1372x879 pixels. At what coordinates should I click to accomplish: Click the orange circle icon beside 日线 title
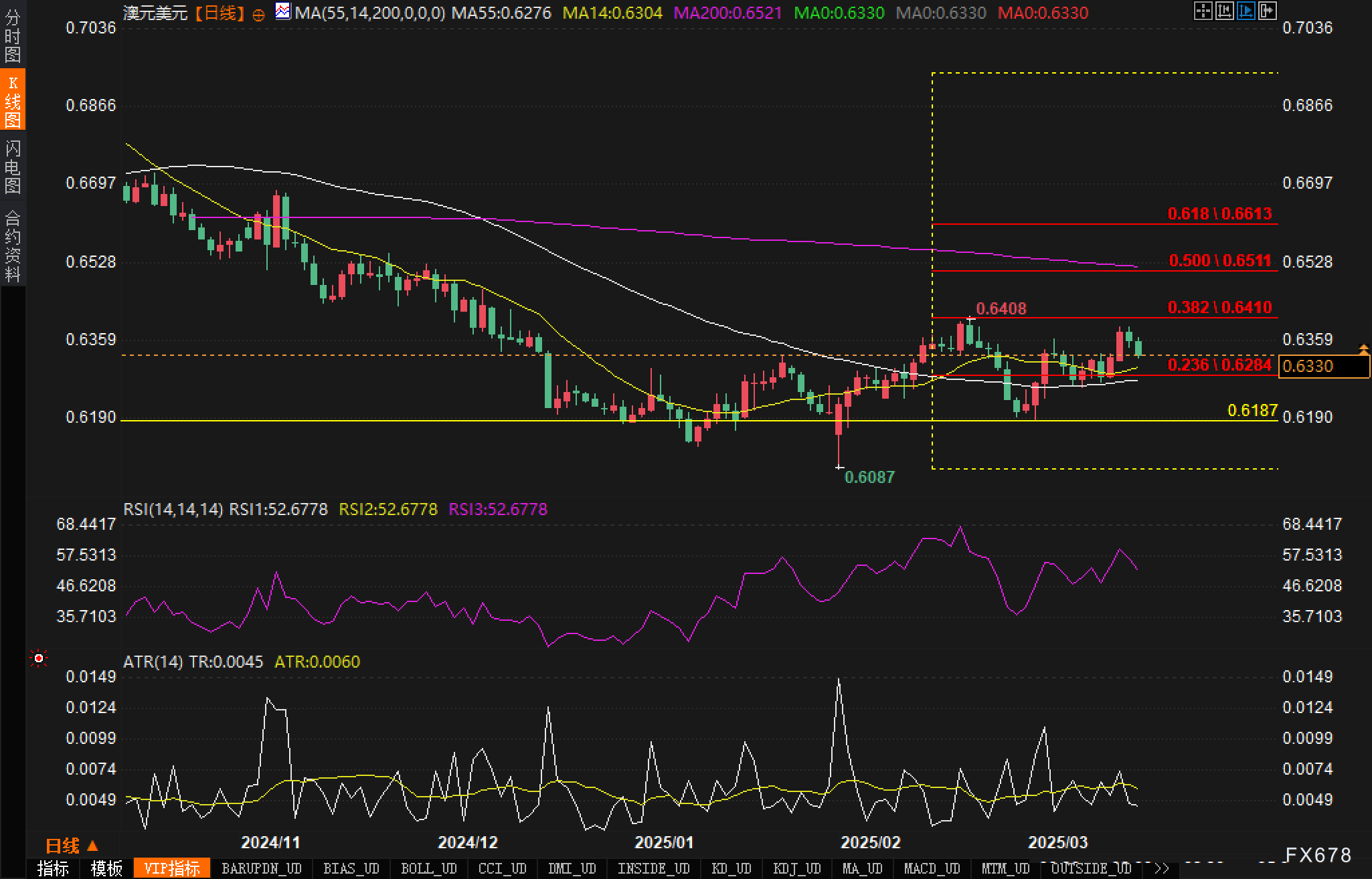tap(259, 15)
